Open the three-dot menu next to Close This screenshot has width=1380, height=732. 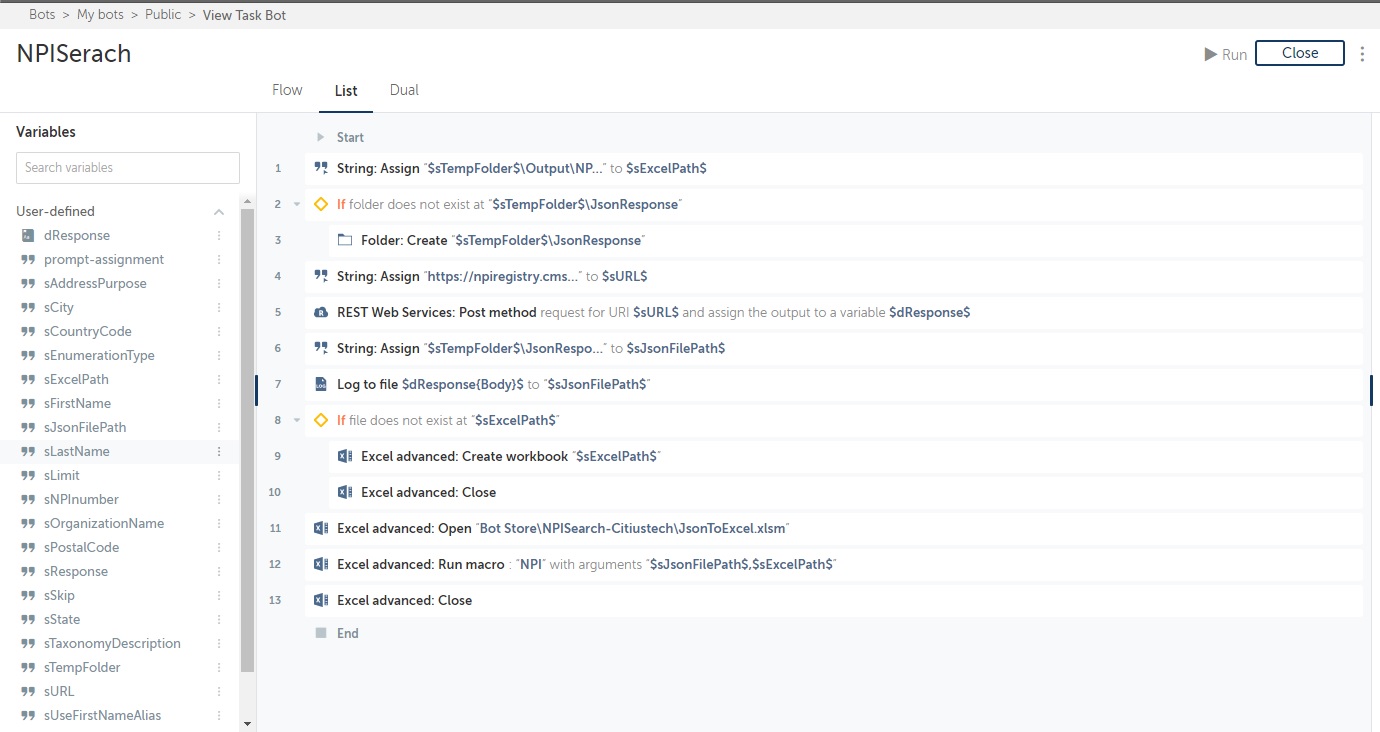1362,54
